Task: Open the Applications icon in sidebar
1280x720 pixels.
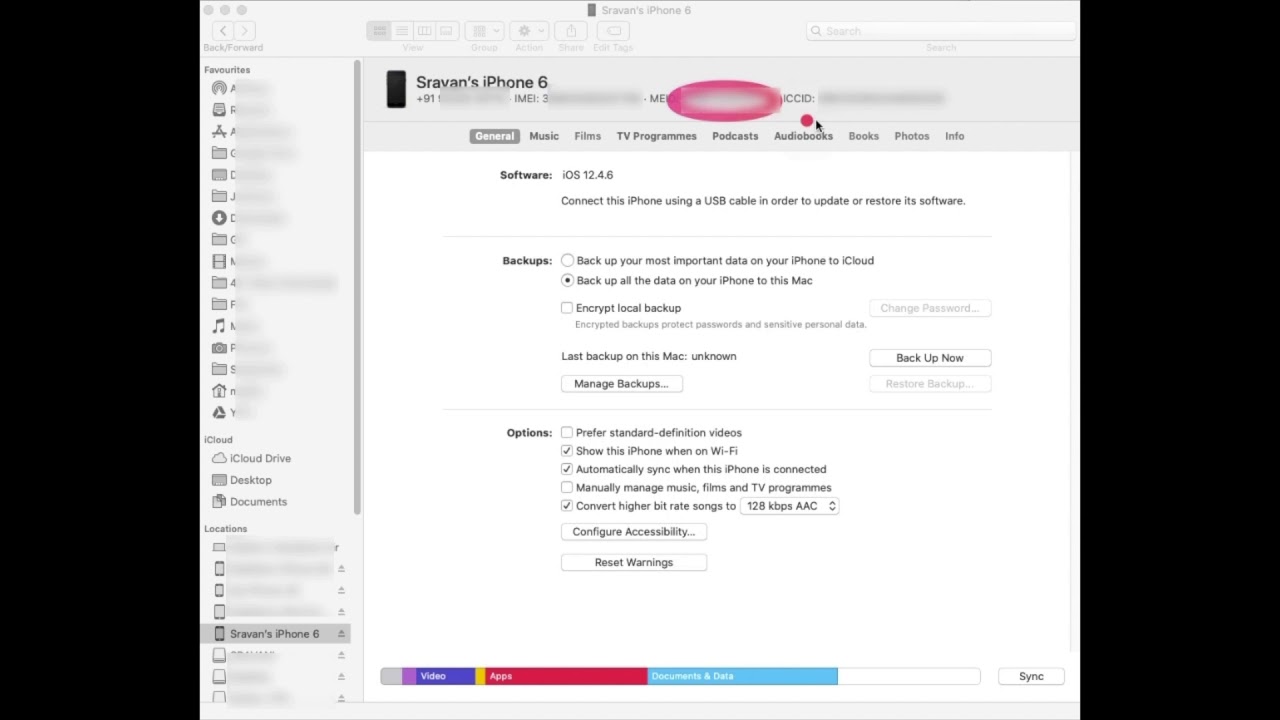Action: (x=219, y=131)
